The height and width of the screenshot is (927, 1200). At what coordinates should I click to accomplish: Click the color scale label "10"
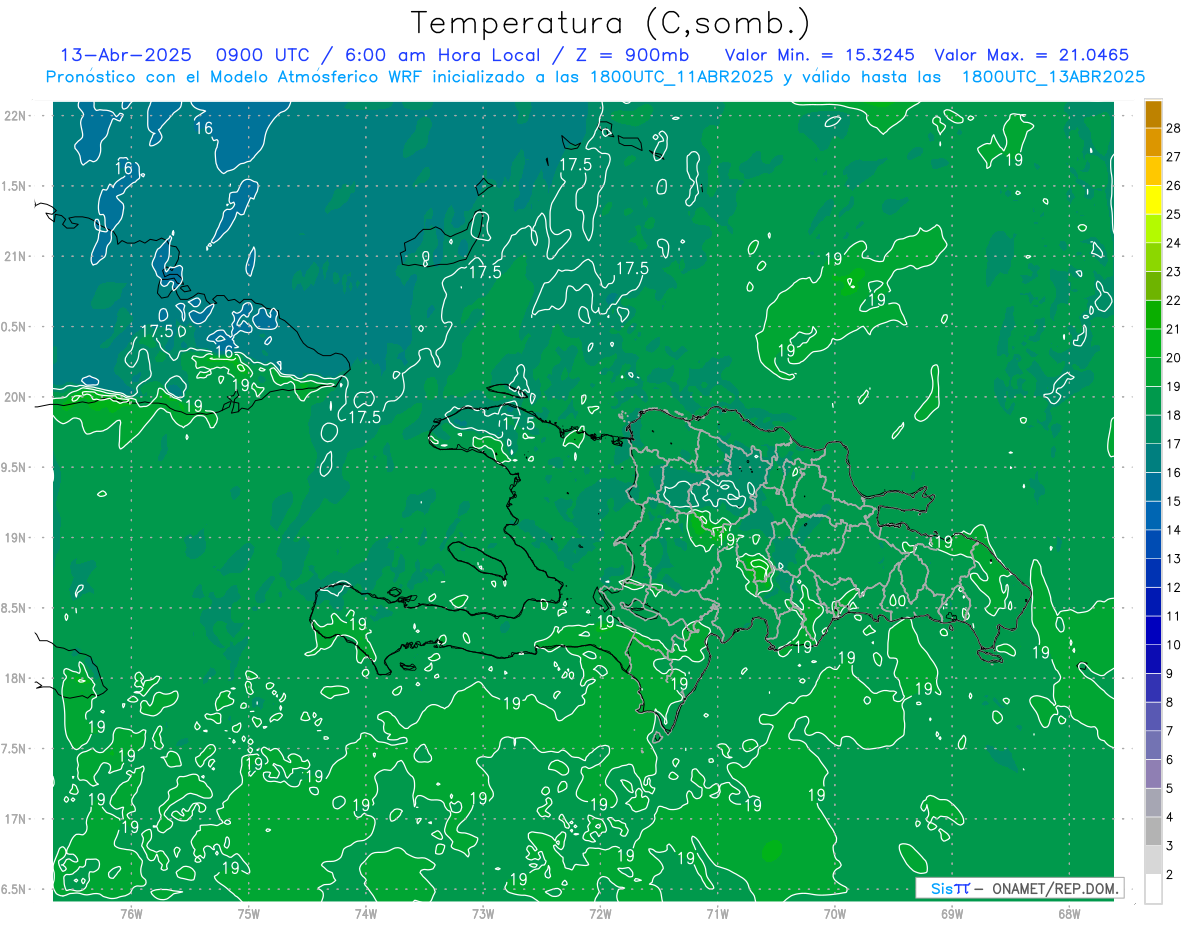tap(1174, 645)
